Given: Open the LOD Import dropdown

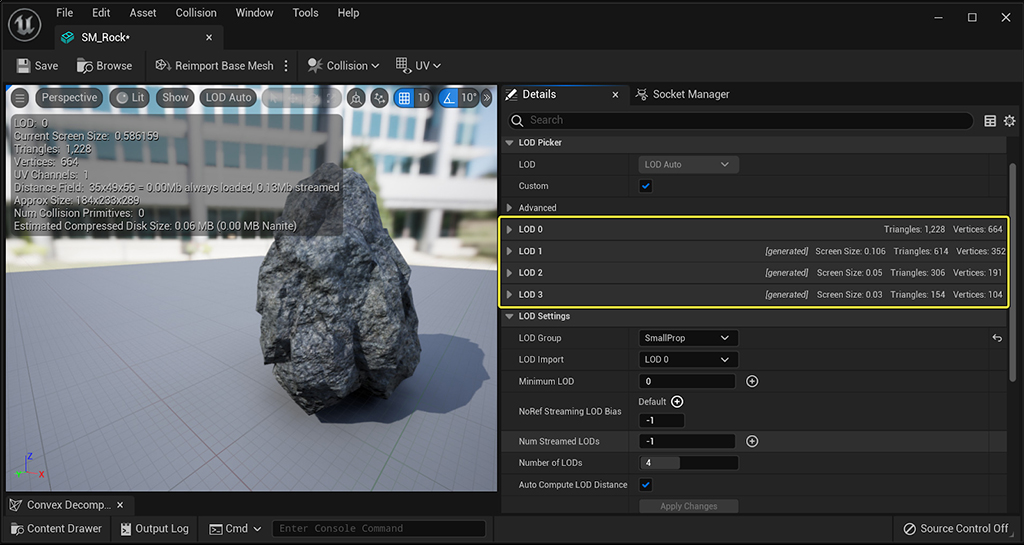Looking at the screenshot, I should [x=688, y=360].
